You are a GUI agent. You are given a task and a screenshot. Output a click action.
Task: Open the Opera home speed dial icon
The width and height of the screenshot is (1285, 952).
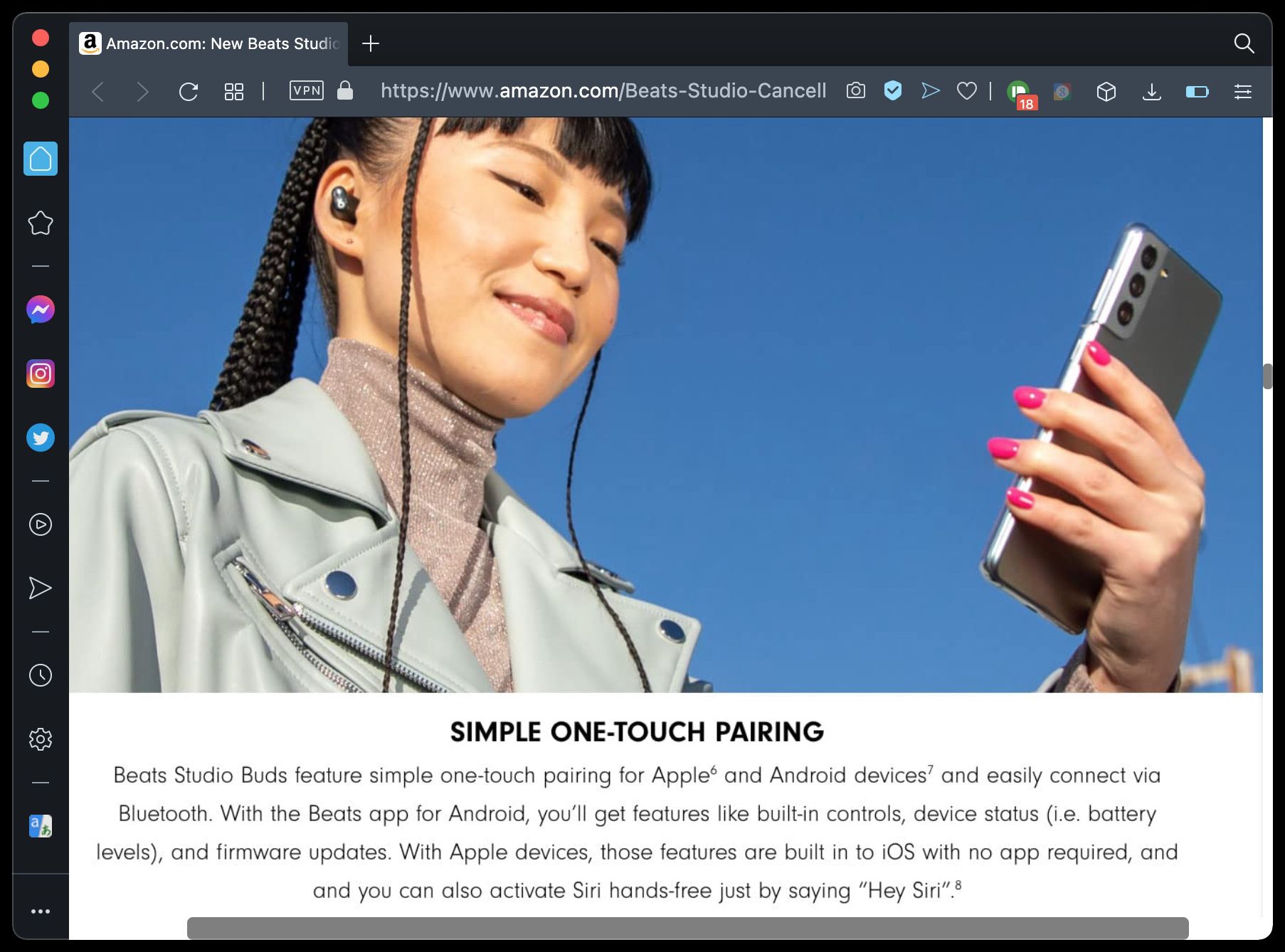(x=41, y=159)
